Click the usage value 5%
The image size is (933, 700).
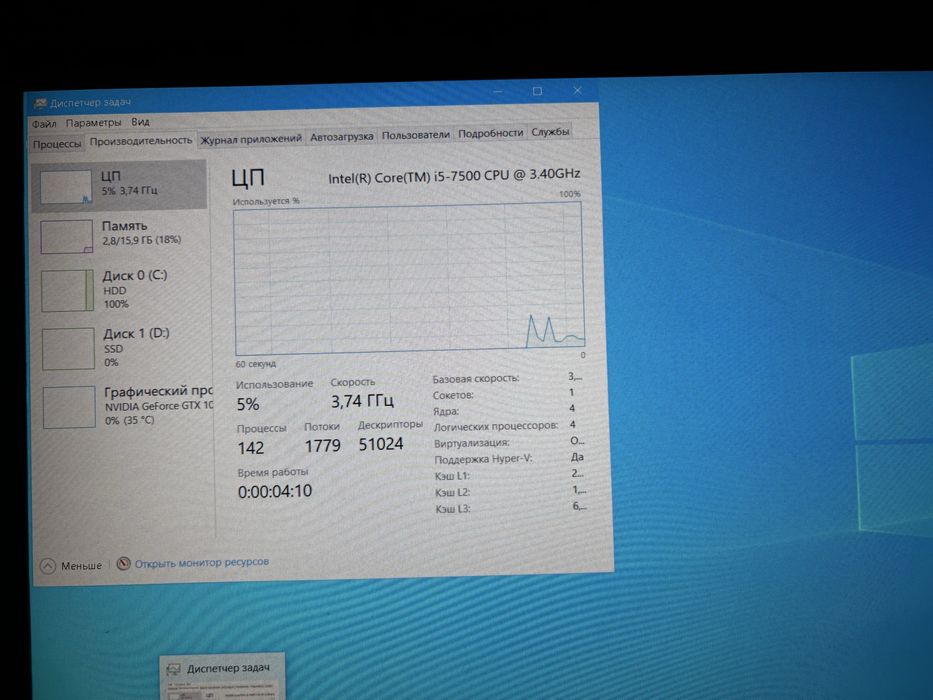pyautogui.click(x=248, y=405)
